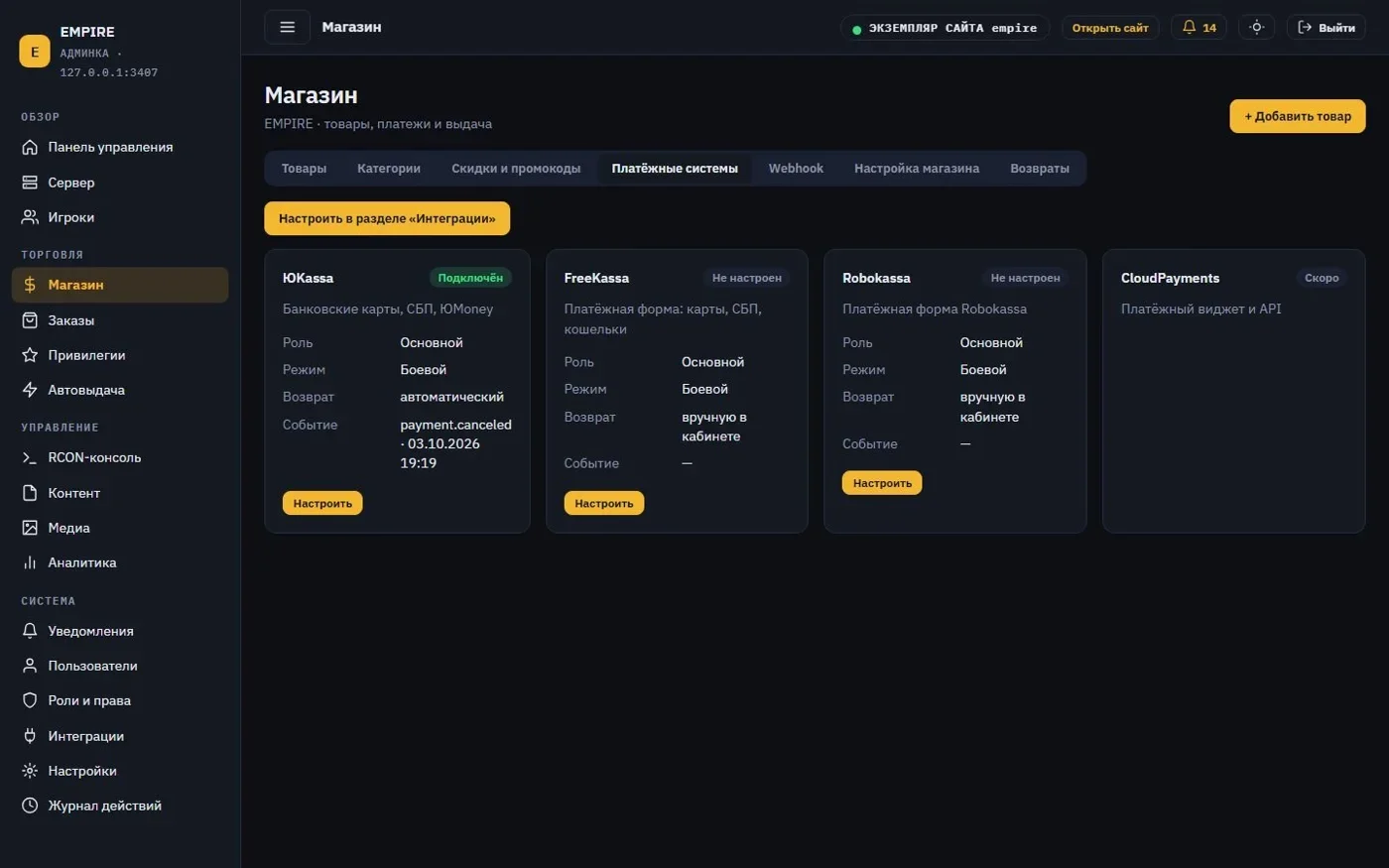
Task: Click Настроить в разделе «Интеграции» button
Action: click(x=387, y=218)
